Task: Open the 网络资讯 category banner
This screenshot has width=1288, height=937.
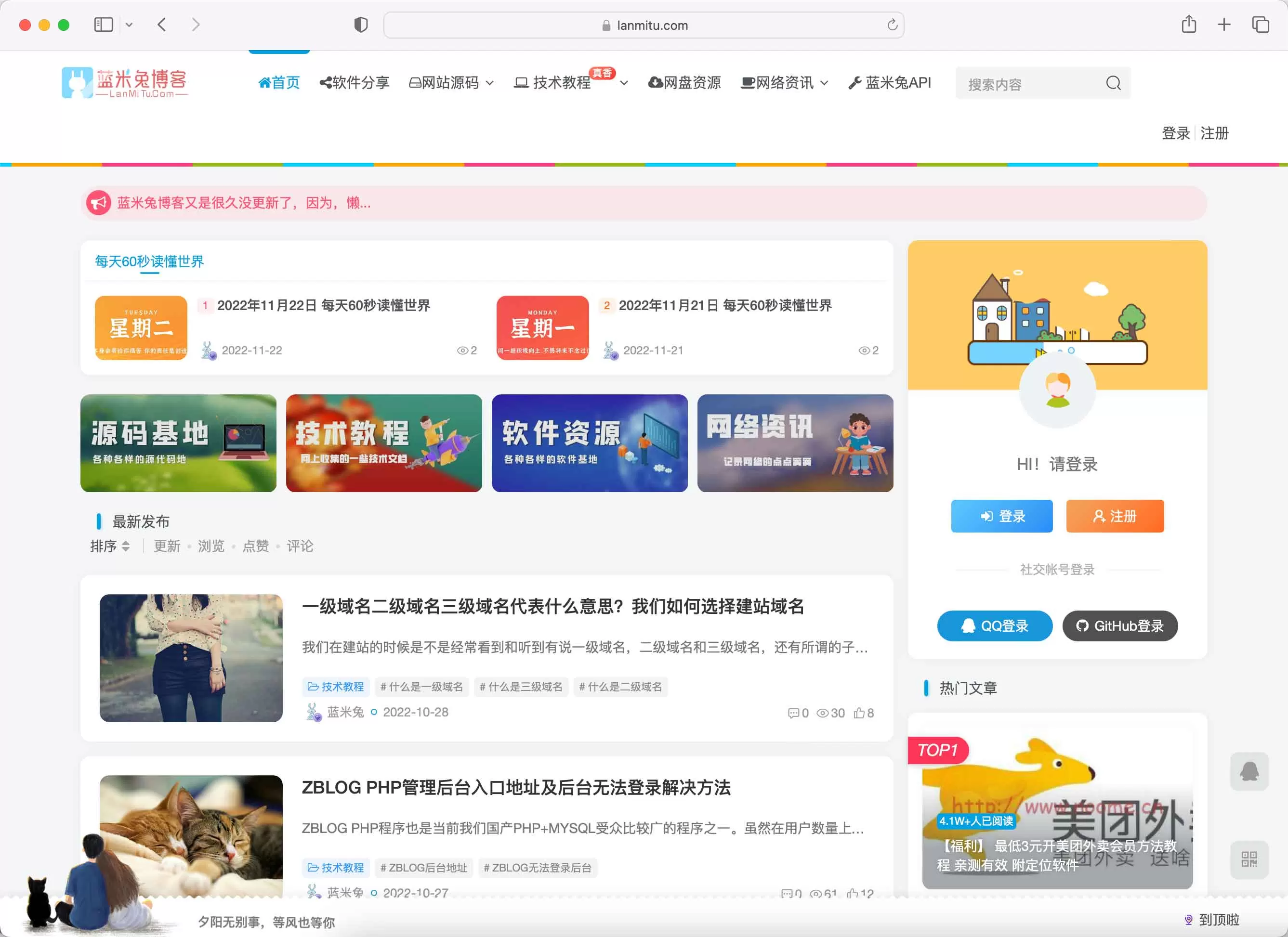Action: (x=795, y=442)
